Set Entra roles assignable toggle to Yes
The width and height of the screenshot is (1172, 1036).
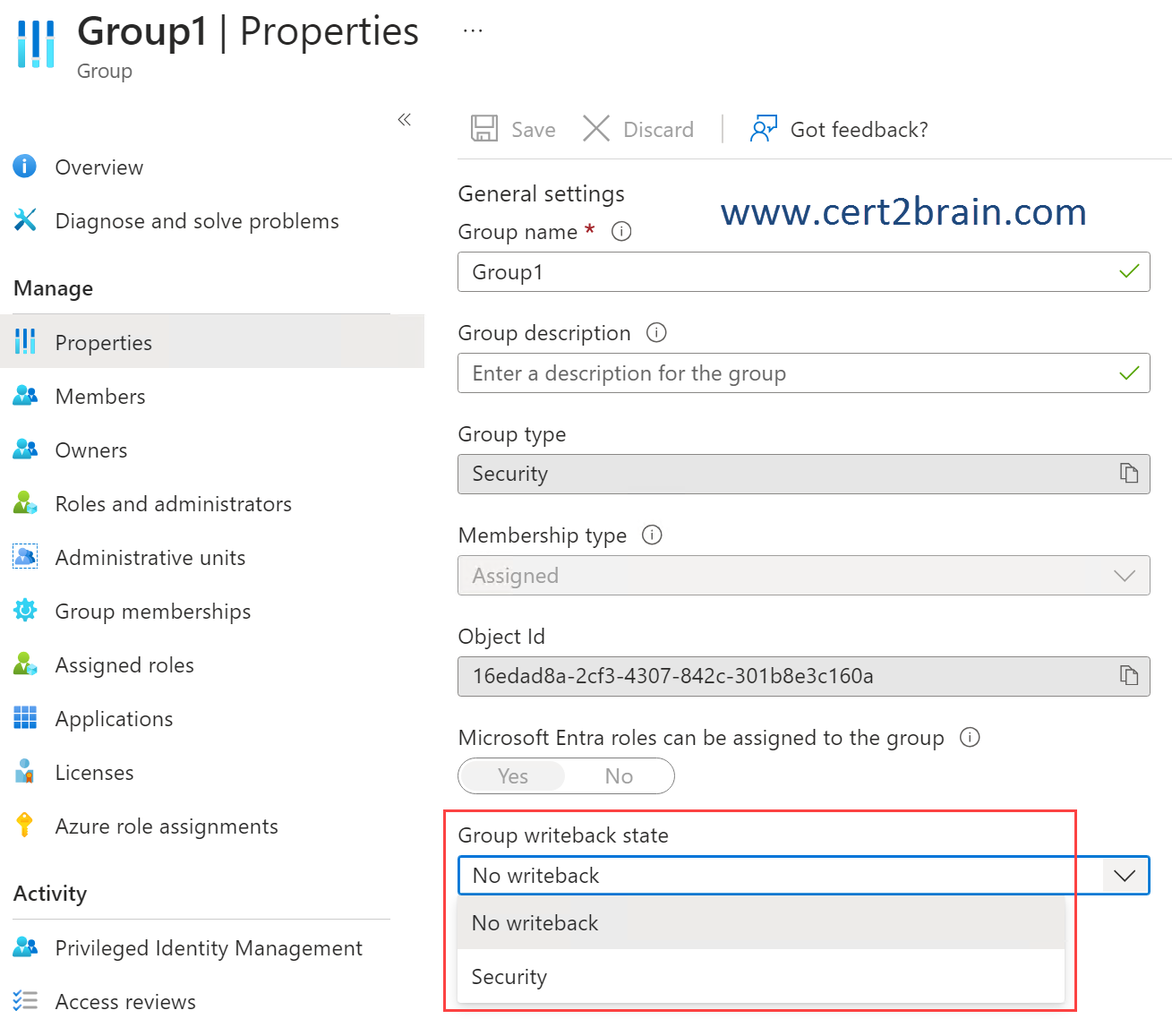click(x=511, y=775)
